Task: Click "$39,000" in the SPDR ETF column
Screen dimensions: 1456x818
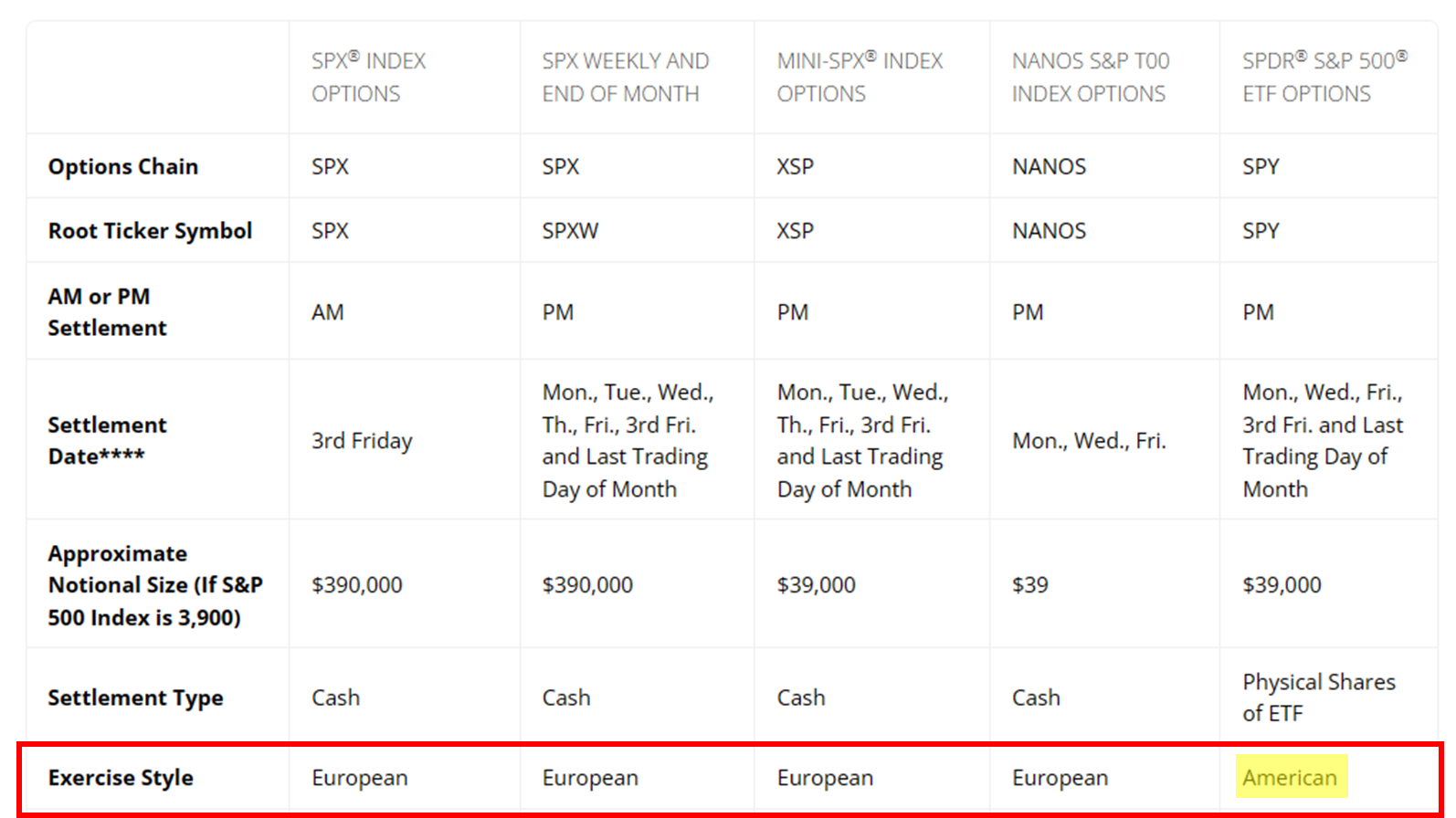Action: (x=1282, y=585)
